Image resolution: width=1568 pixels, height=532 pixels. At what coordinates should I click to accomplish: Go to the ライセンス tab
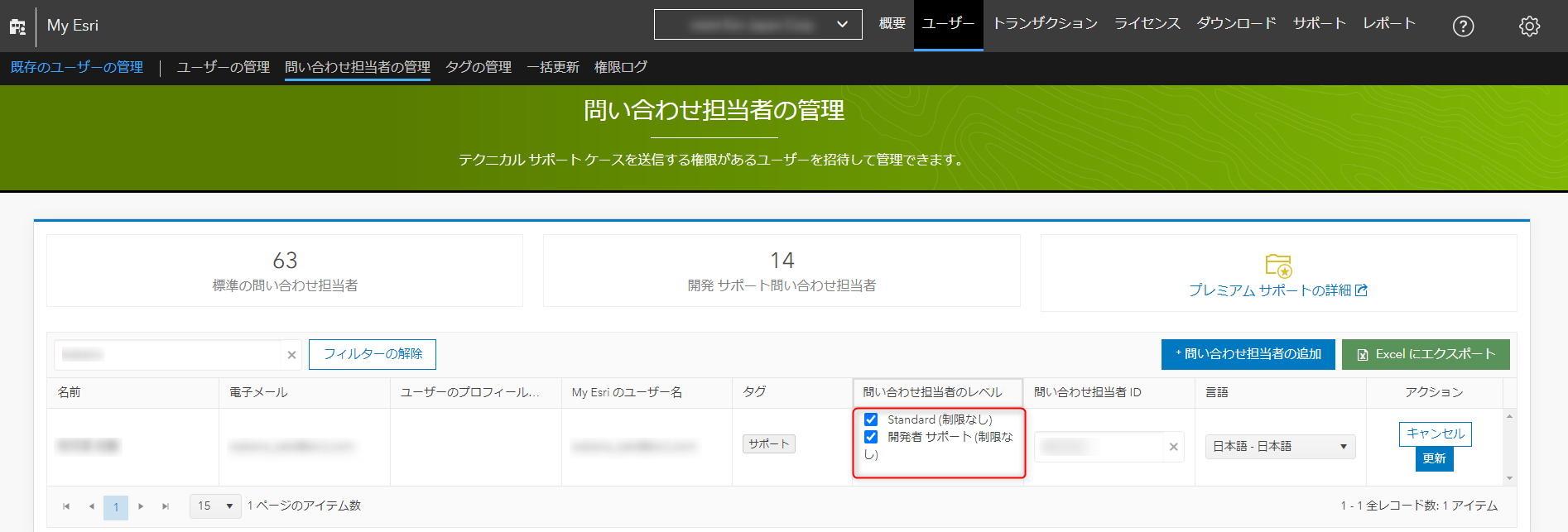coord(1147,24)
